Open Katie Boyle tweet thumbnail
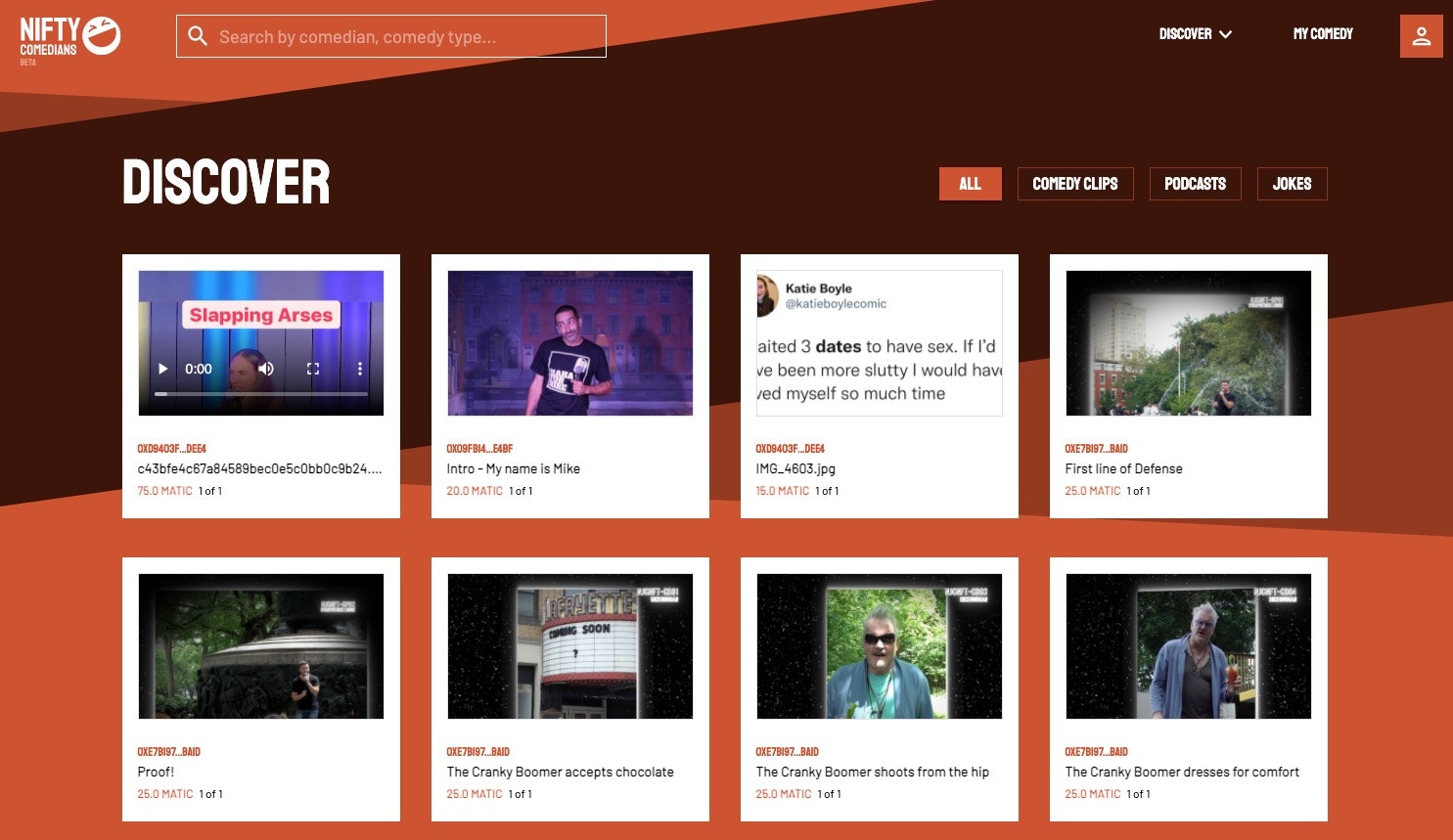1453x840 pixels. pos(880,343)
